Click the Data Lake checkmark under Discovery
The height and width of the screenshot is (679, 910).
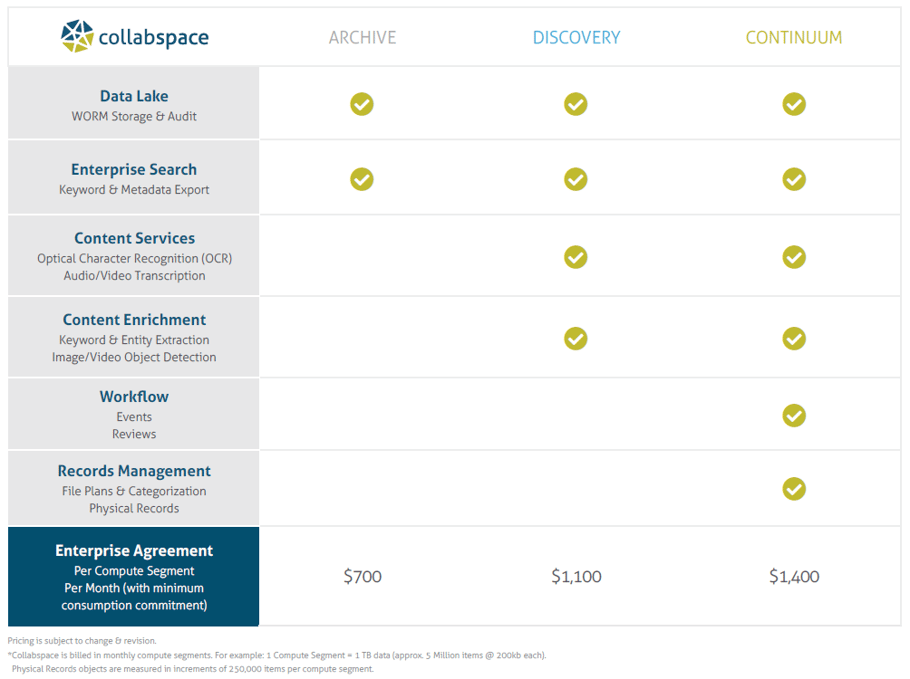point(576,104)
